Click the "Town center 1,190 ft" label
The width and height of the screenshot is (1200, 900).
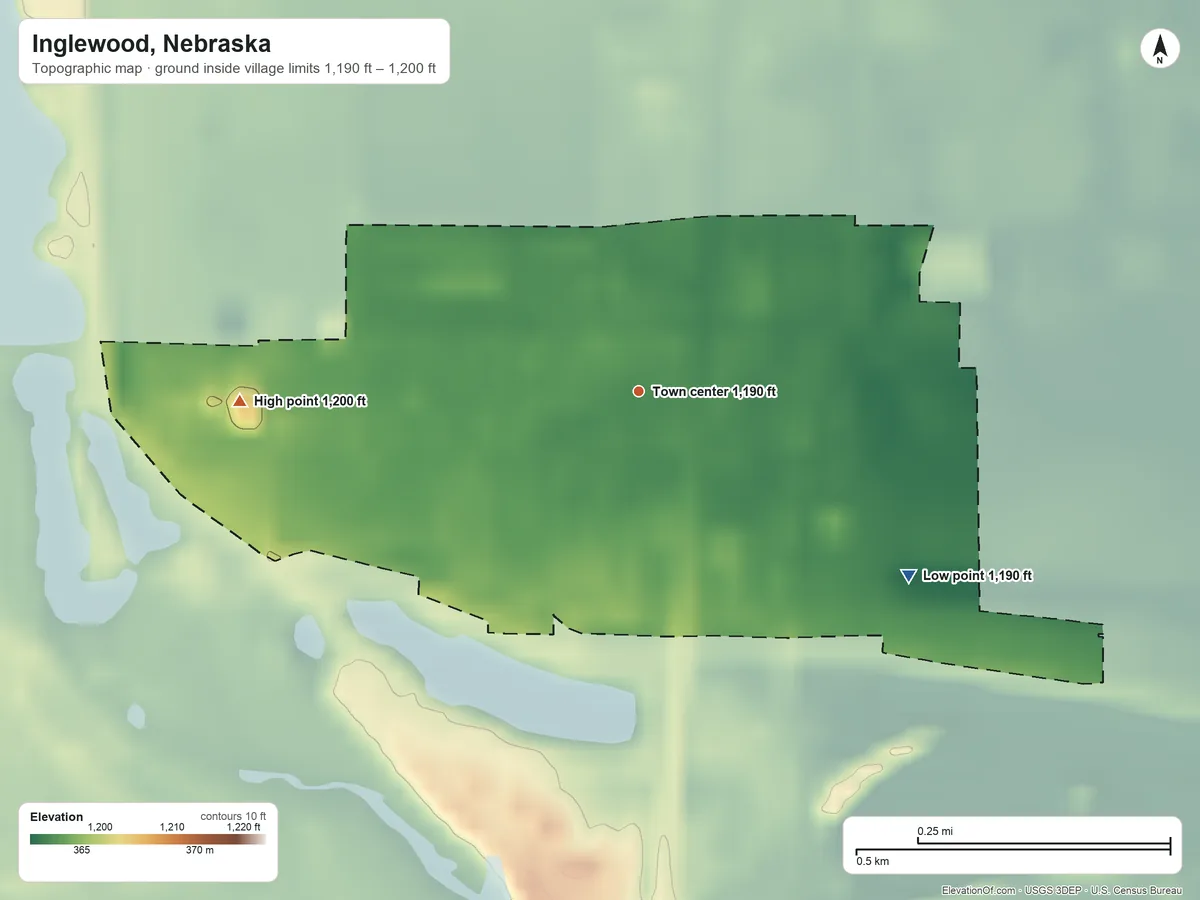click(x=714, y=392)
